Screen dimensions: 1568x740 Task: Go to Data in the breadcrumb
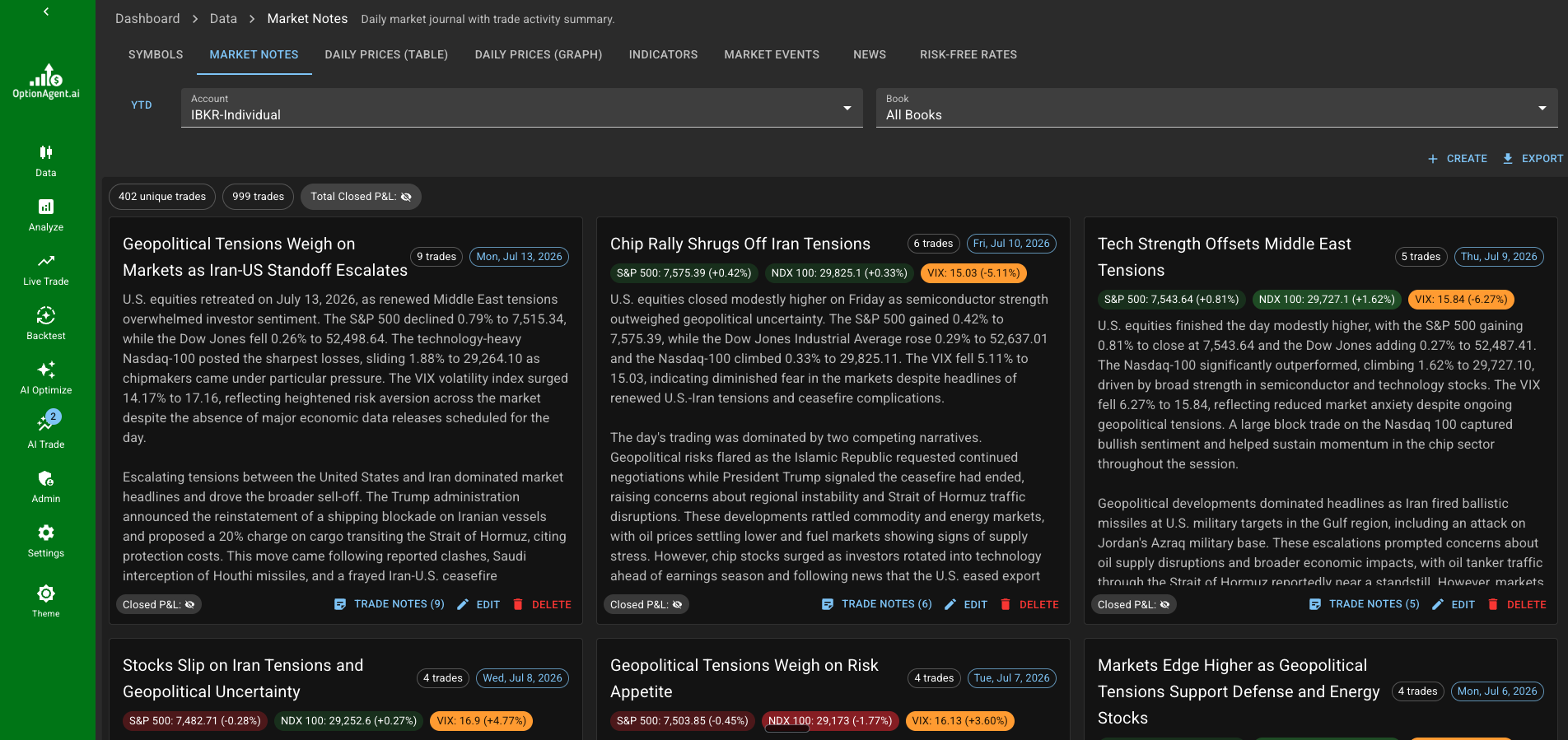223,19
